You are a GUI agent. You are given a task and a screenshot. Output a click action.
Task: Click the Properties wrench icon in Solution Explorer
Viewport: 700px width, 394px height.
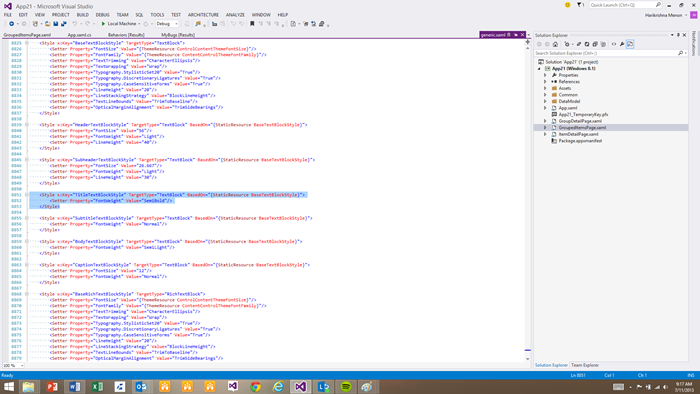coord(622,44)
